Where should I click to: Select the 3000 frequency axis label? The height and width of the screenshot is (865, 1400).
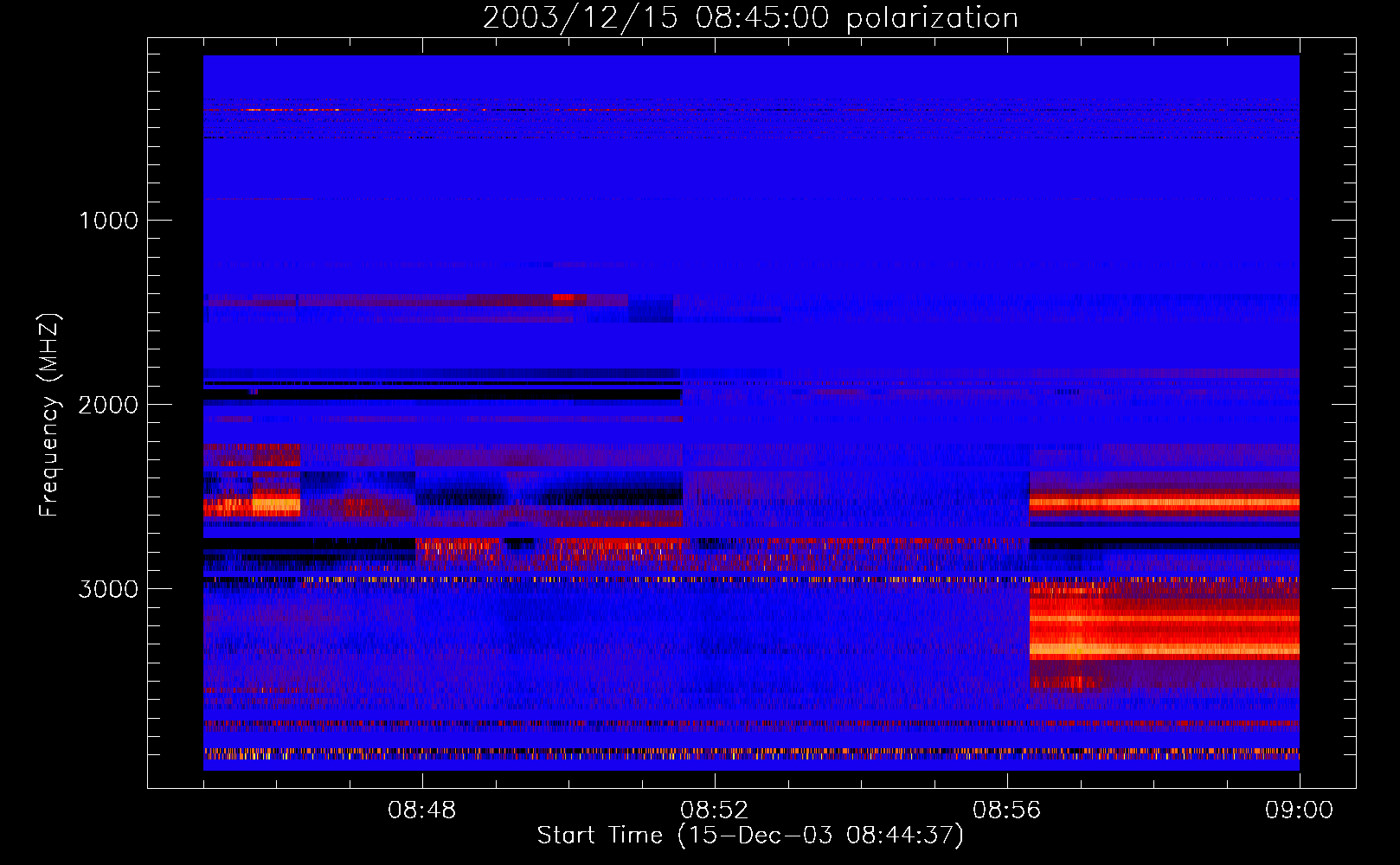[108, 589]
